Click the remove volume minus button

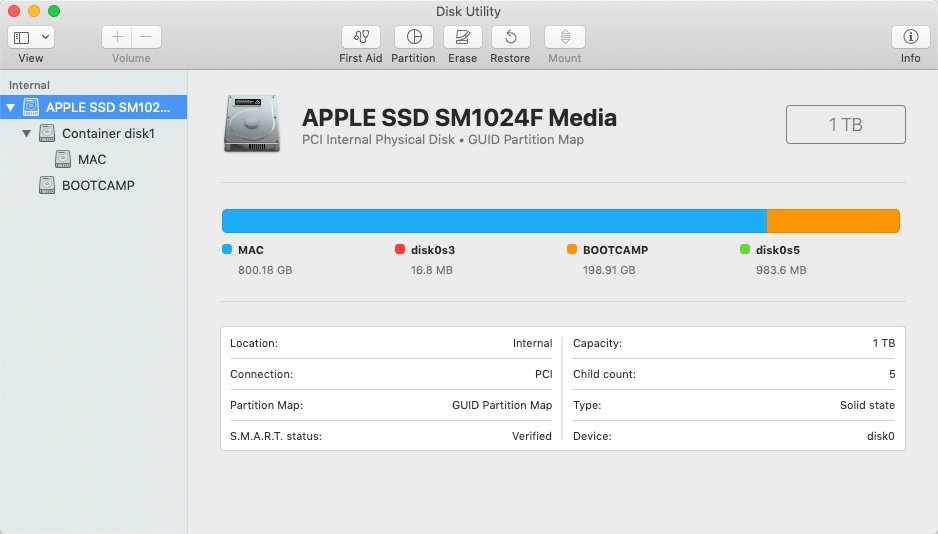pos(146,37)
